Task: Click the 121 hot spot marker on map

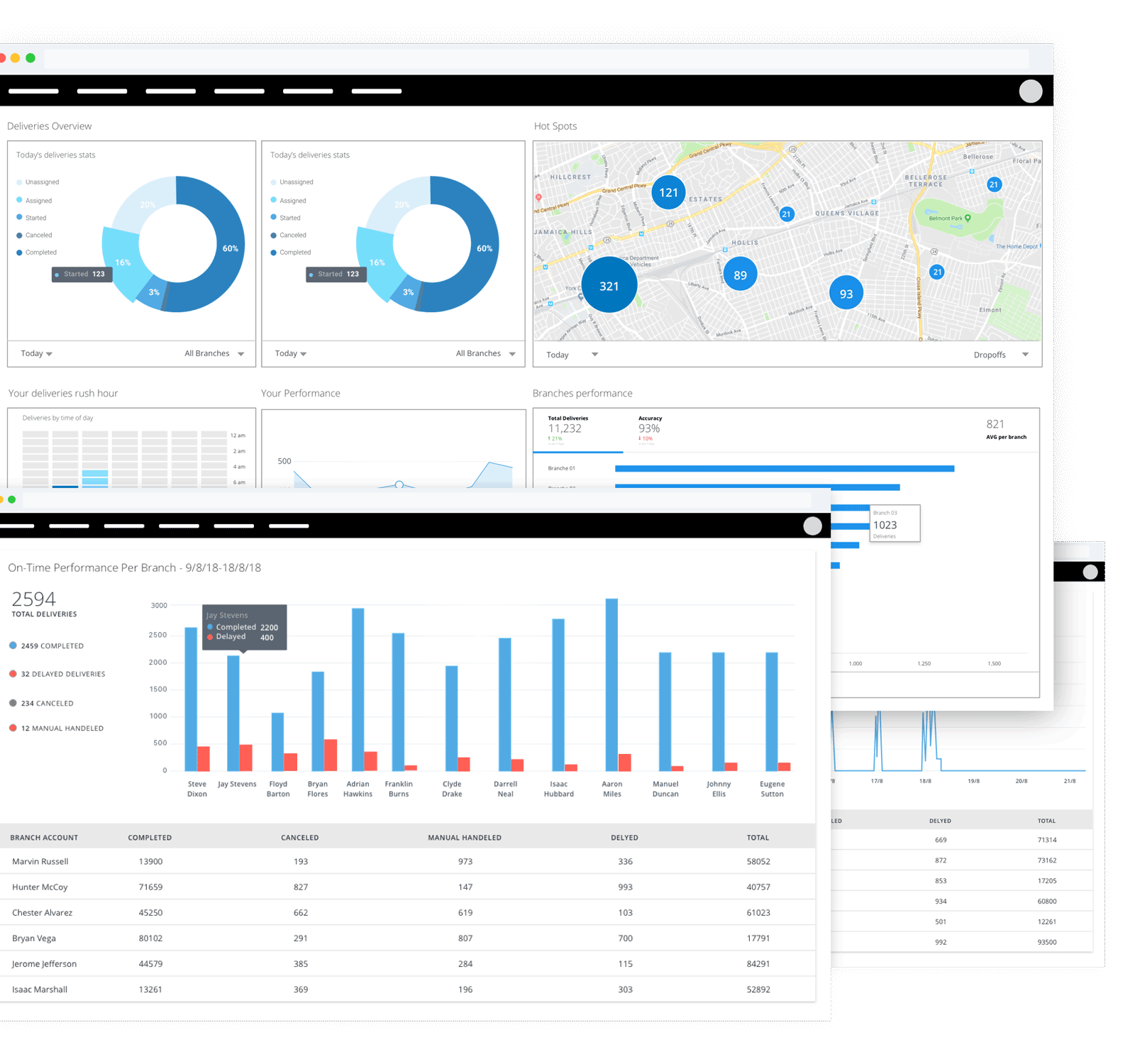Action: click(668, 192)
